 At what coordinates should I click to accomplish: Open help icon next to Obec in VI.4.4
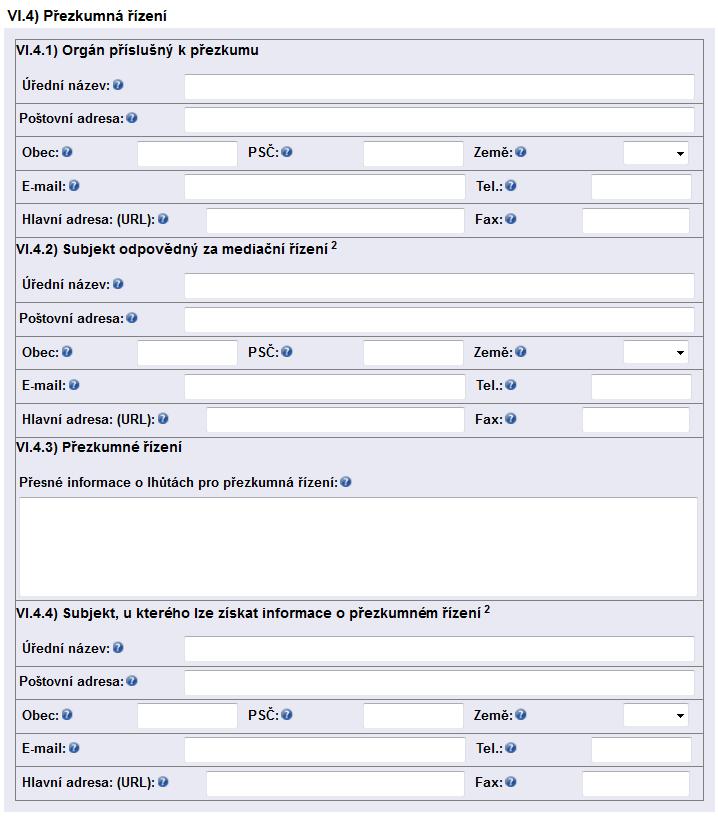point(67,715)
